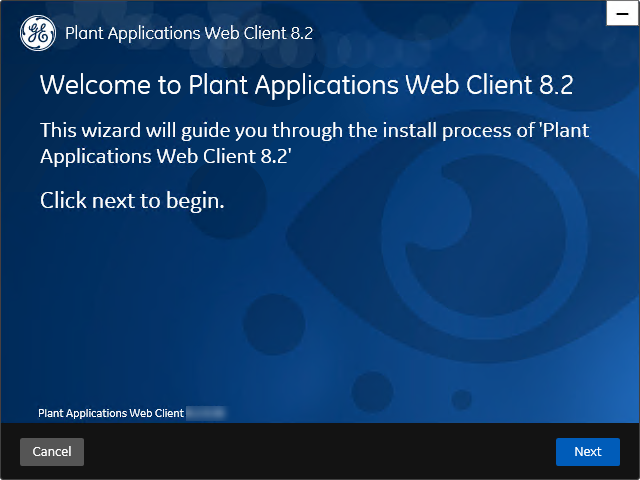Click the 'Click next to begin.' text

[x=132, y=200]
